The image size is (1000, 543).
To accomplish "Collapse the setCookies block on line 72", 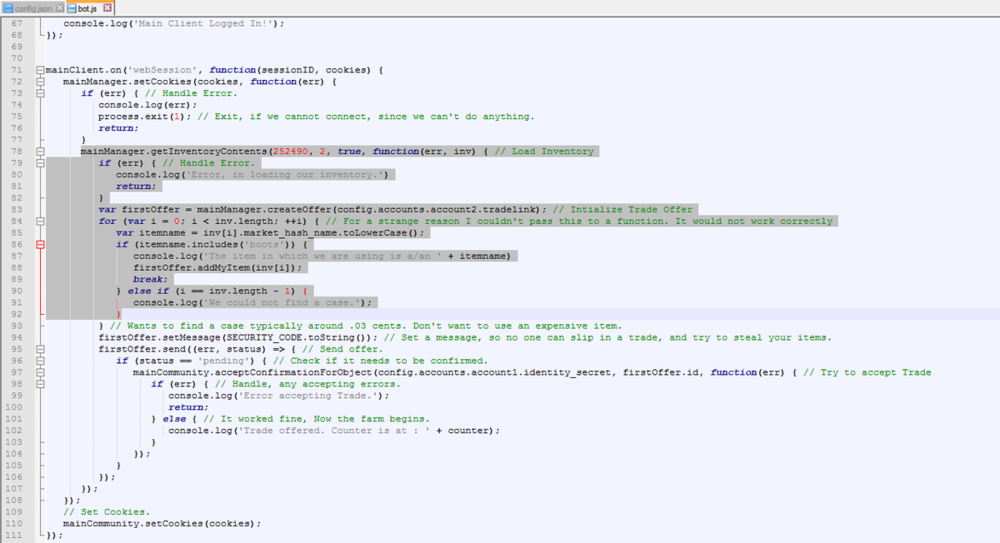I will [41, 81].
